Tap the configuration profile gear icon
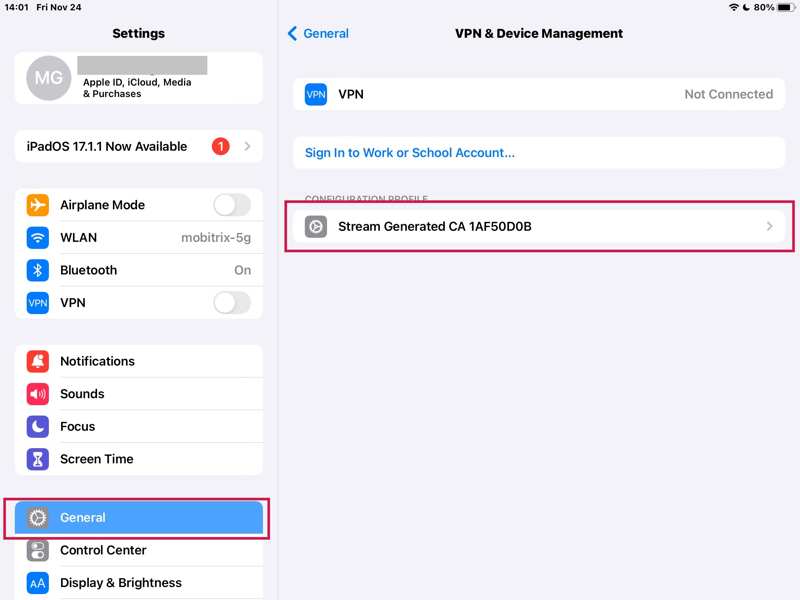This screenshot has width=800, height=600. [x=316, y=227]
